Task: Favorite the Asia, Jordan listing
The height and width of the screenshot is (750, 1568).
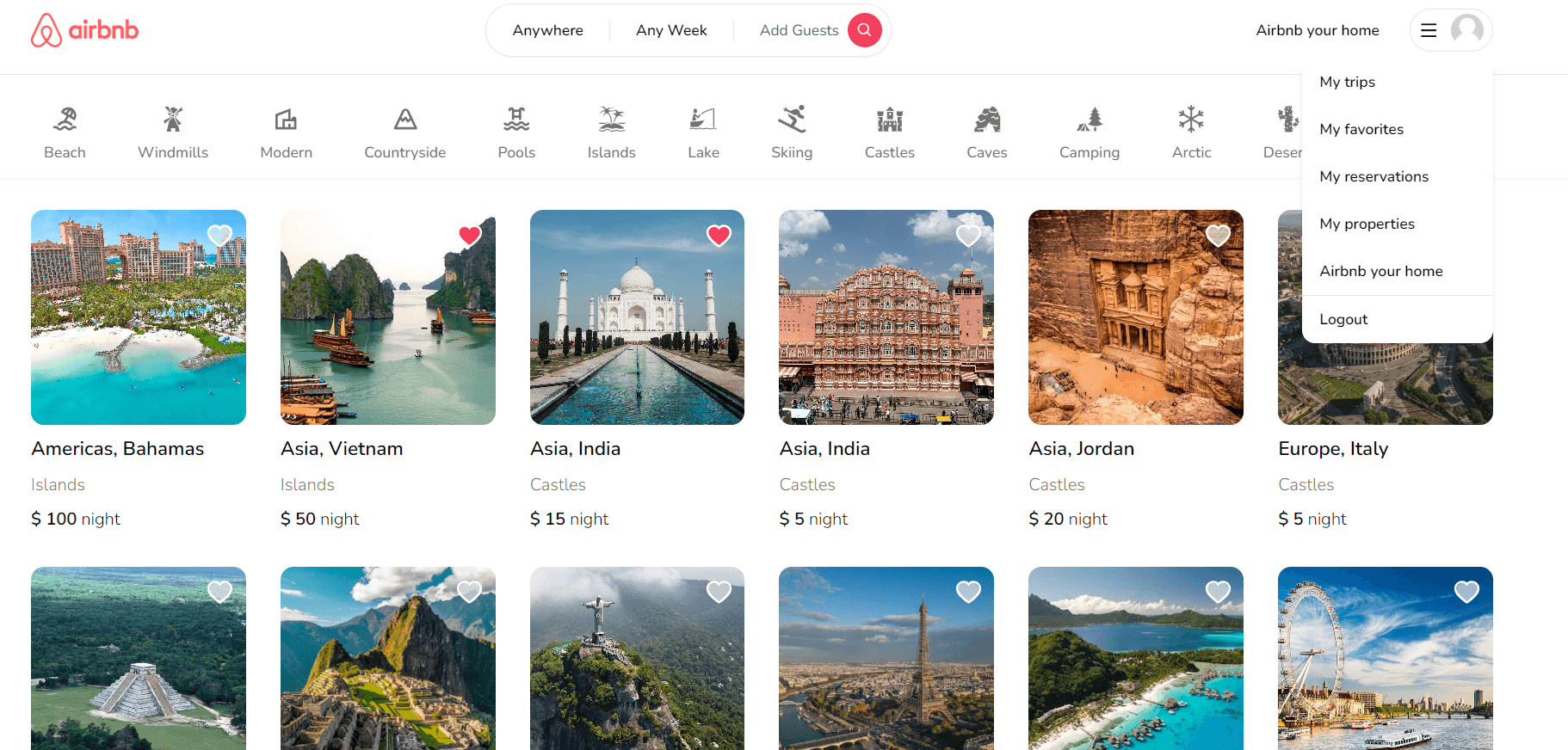Action: tap(1218, 235)
